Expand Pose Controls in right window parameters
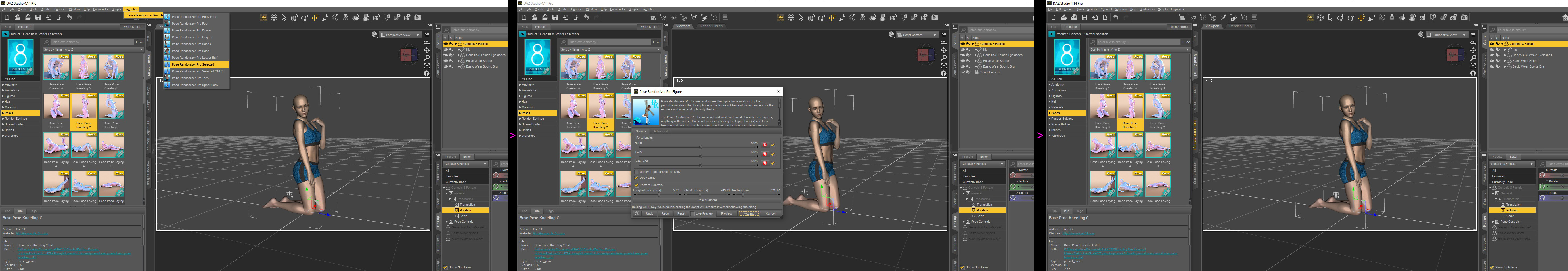The image size is (1568, 271). click(x=1494, y=222)
